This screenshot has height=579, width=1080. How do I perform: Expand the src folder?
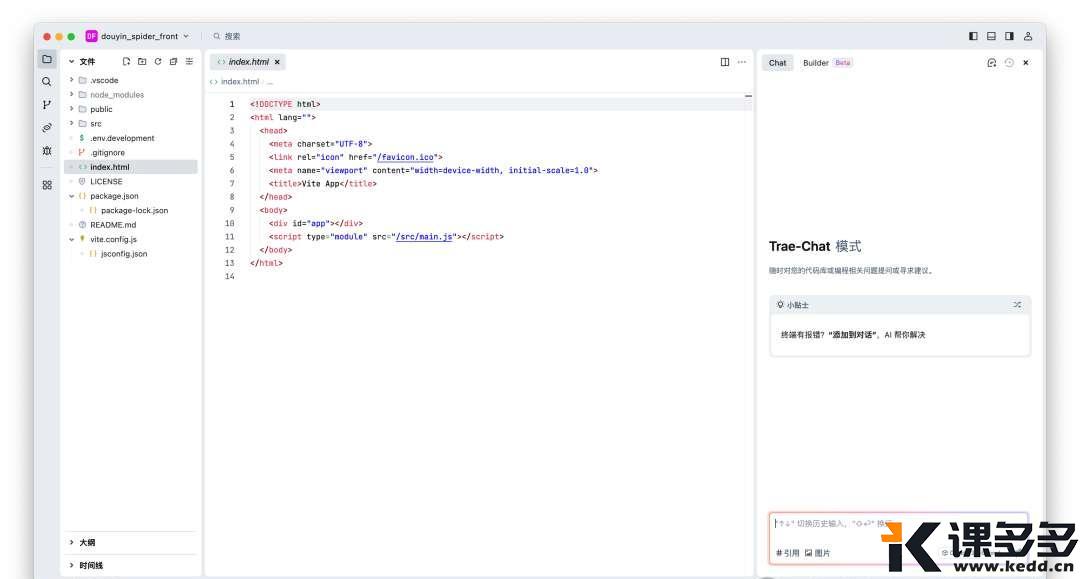(95, 124)
